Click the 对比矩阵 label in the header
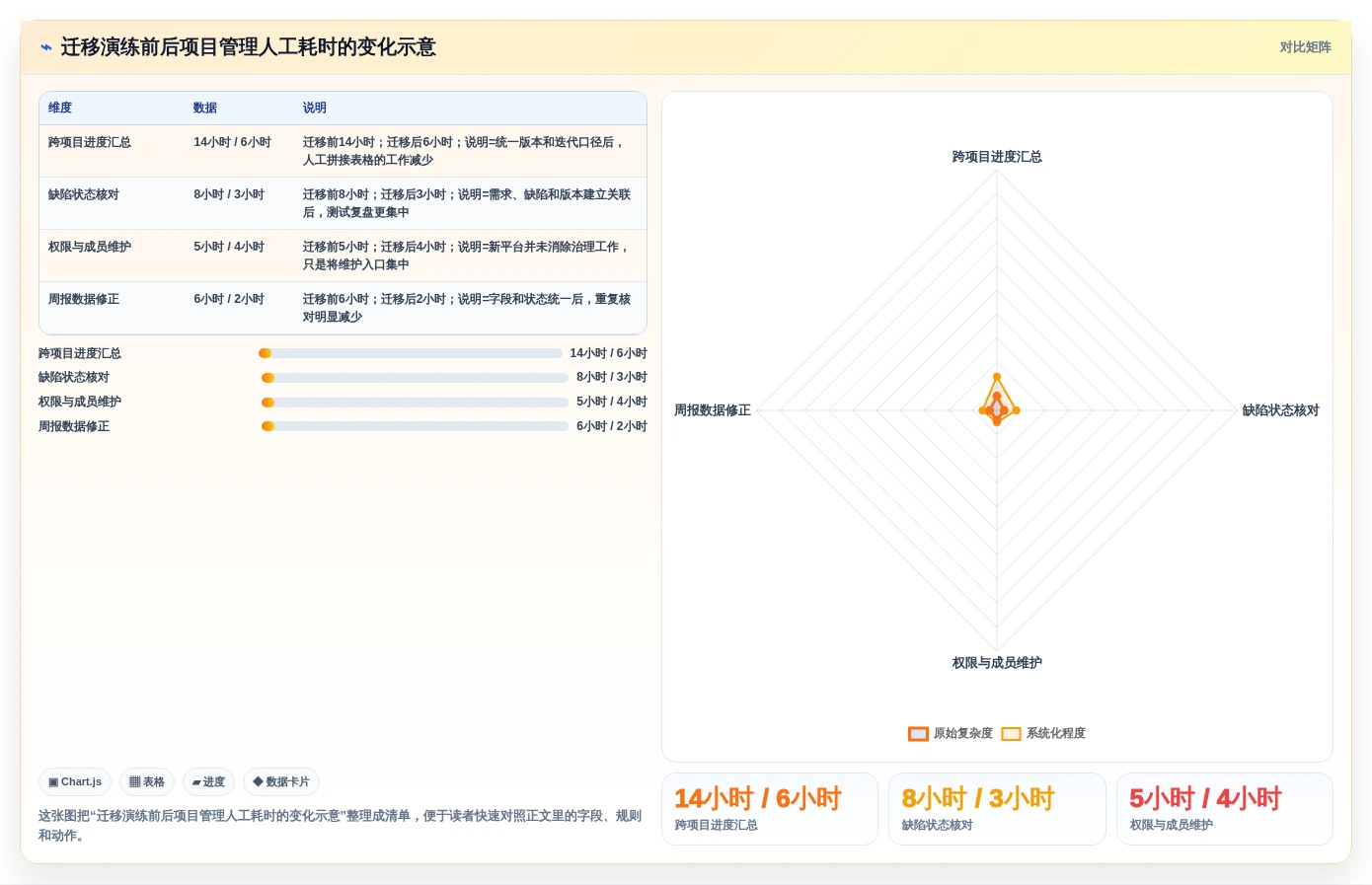The image size is (1372, 885). click(x=1305, y=47)
